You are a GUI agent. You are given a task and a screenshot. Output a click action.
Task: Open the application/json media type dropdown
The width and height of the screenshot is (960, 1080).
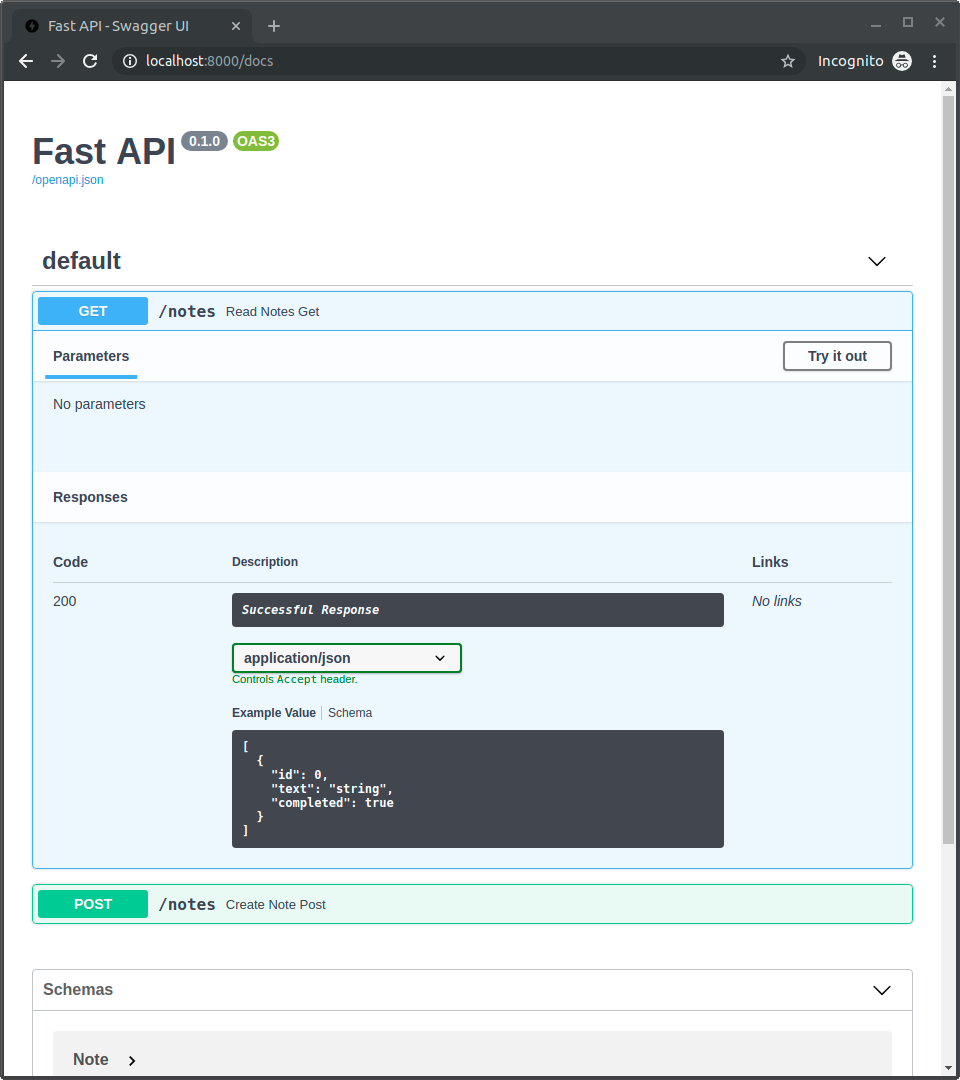click(x=346, y=658)
